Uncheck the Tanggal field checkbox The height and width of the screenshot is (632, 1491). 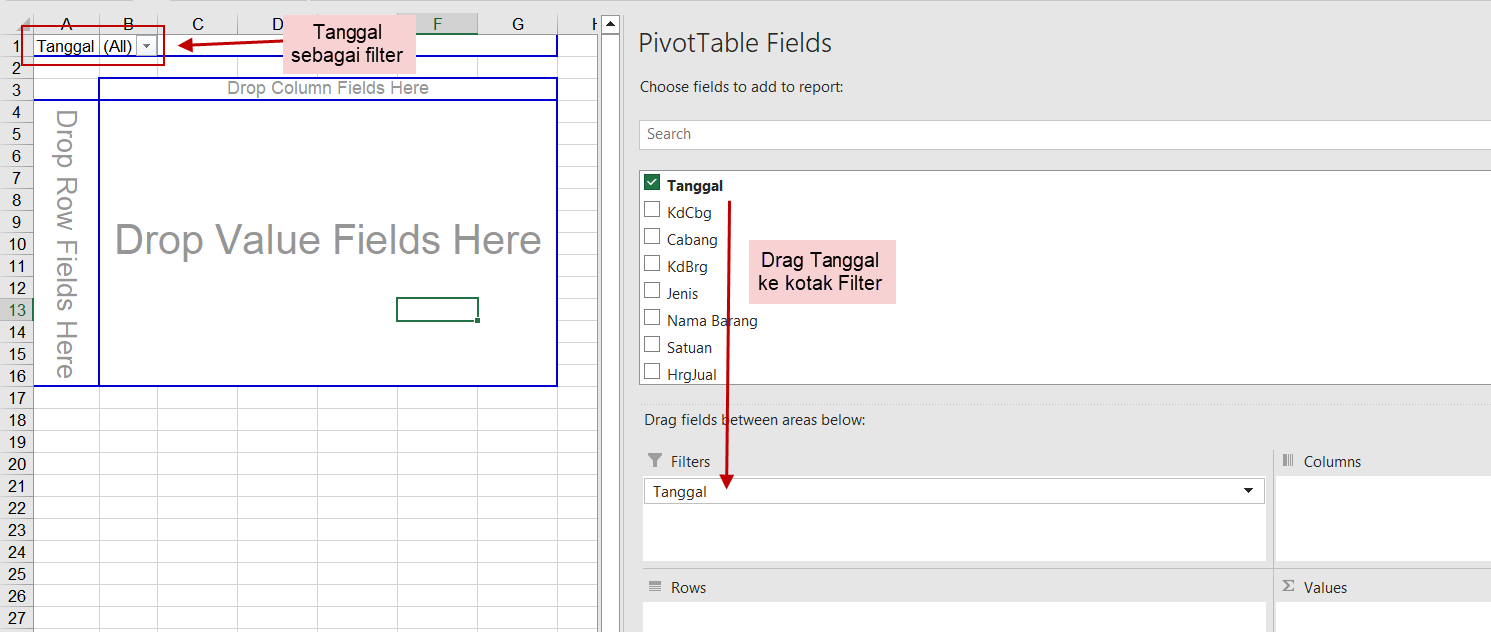click(652, 183)
